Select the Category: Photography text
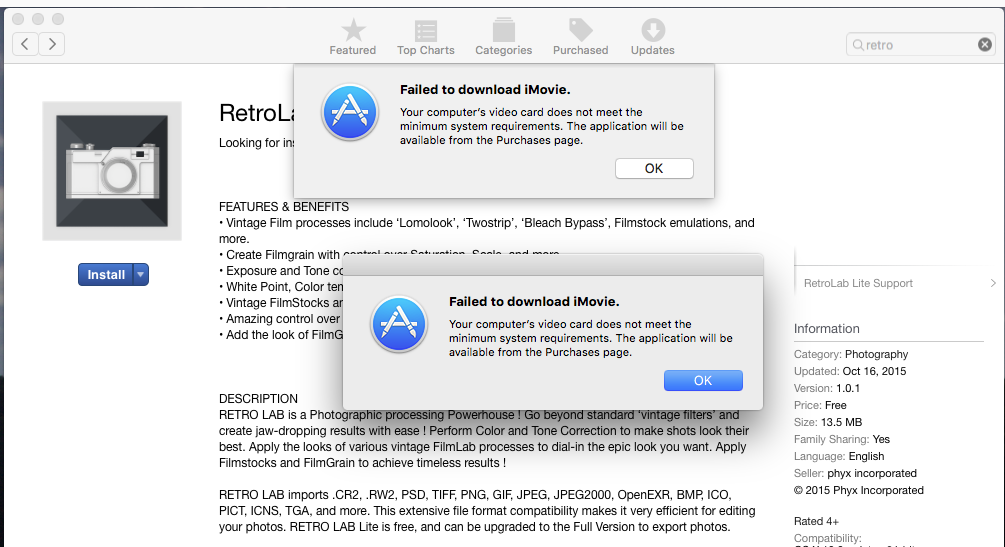Screen dimensions: 1005x547 point(851,354)
